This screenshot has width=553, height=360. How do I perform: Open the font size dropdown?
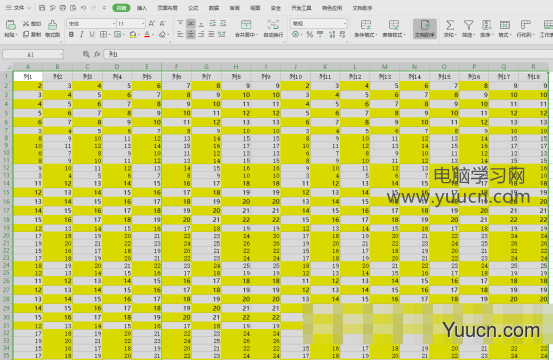(142, 24)
